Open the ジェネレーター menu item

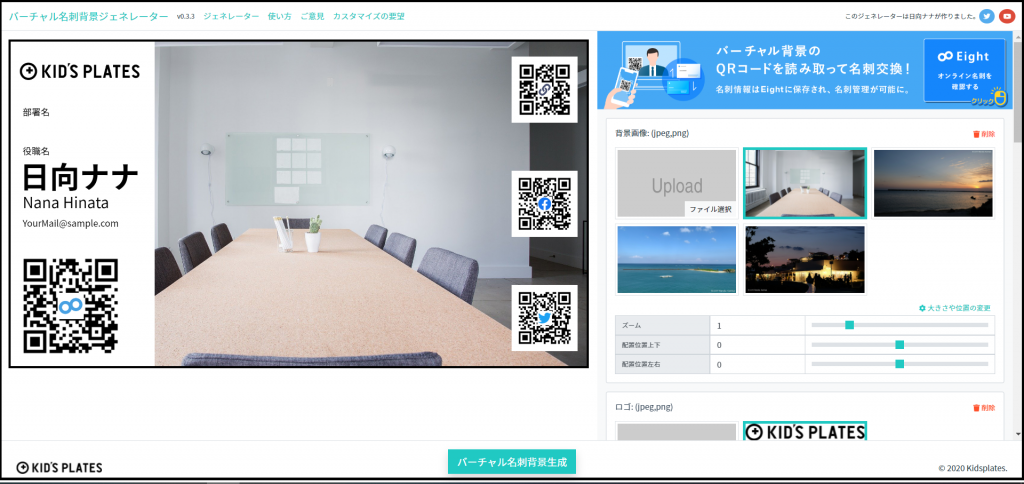[x=231, y=16]
